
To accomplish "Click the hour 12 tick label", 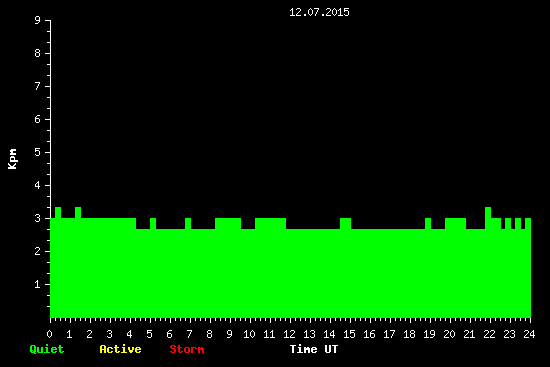I will 289,334.
